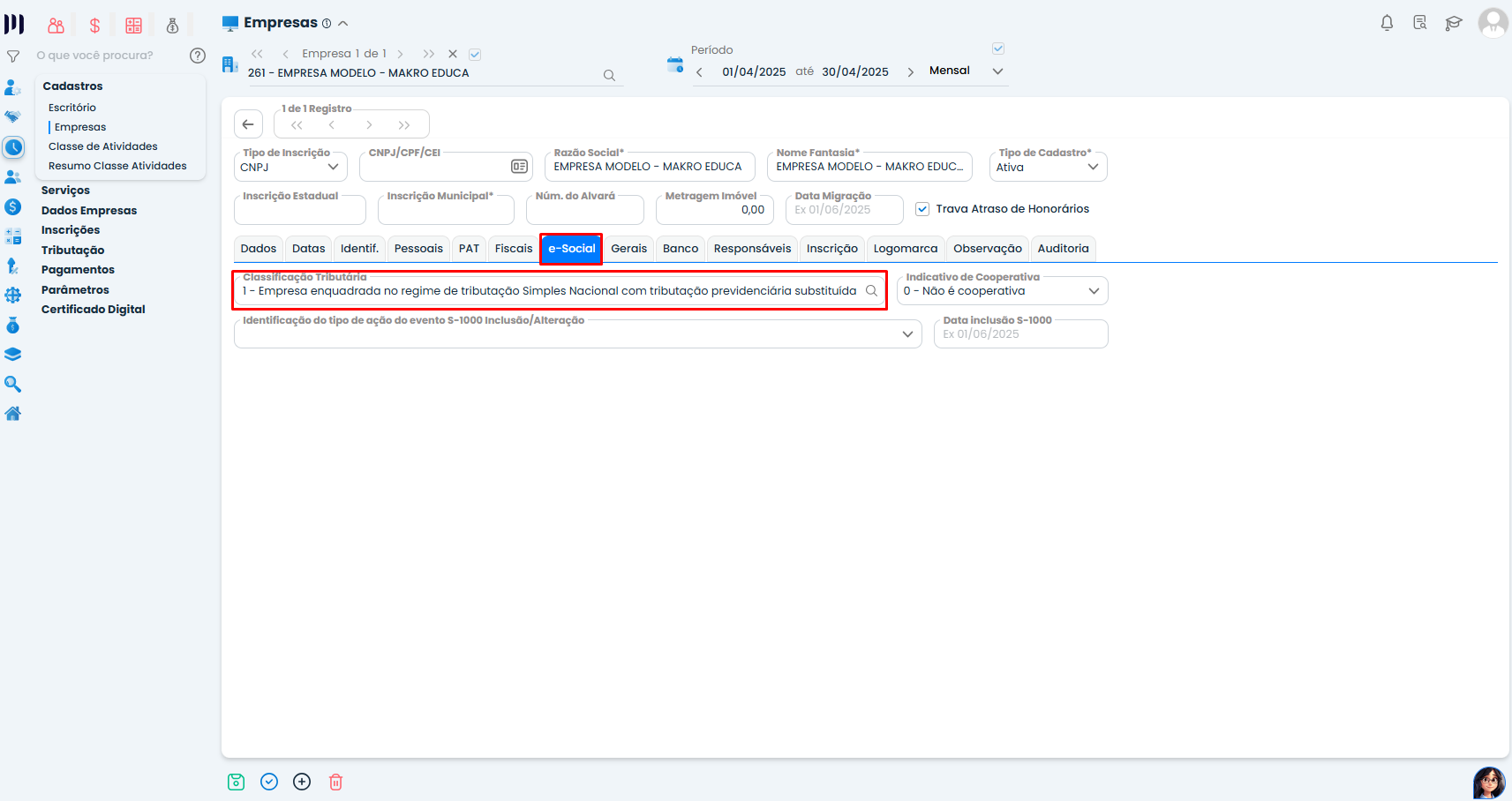Open the Responsáveis tab
The image size is (1512, 801).
coord(752,249)
